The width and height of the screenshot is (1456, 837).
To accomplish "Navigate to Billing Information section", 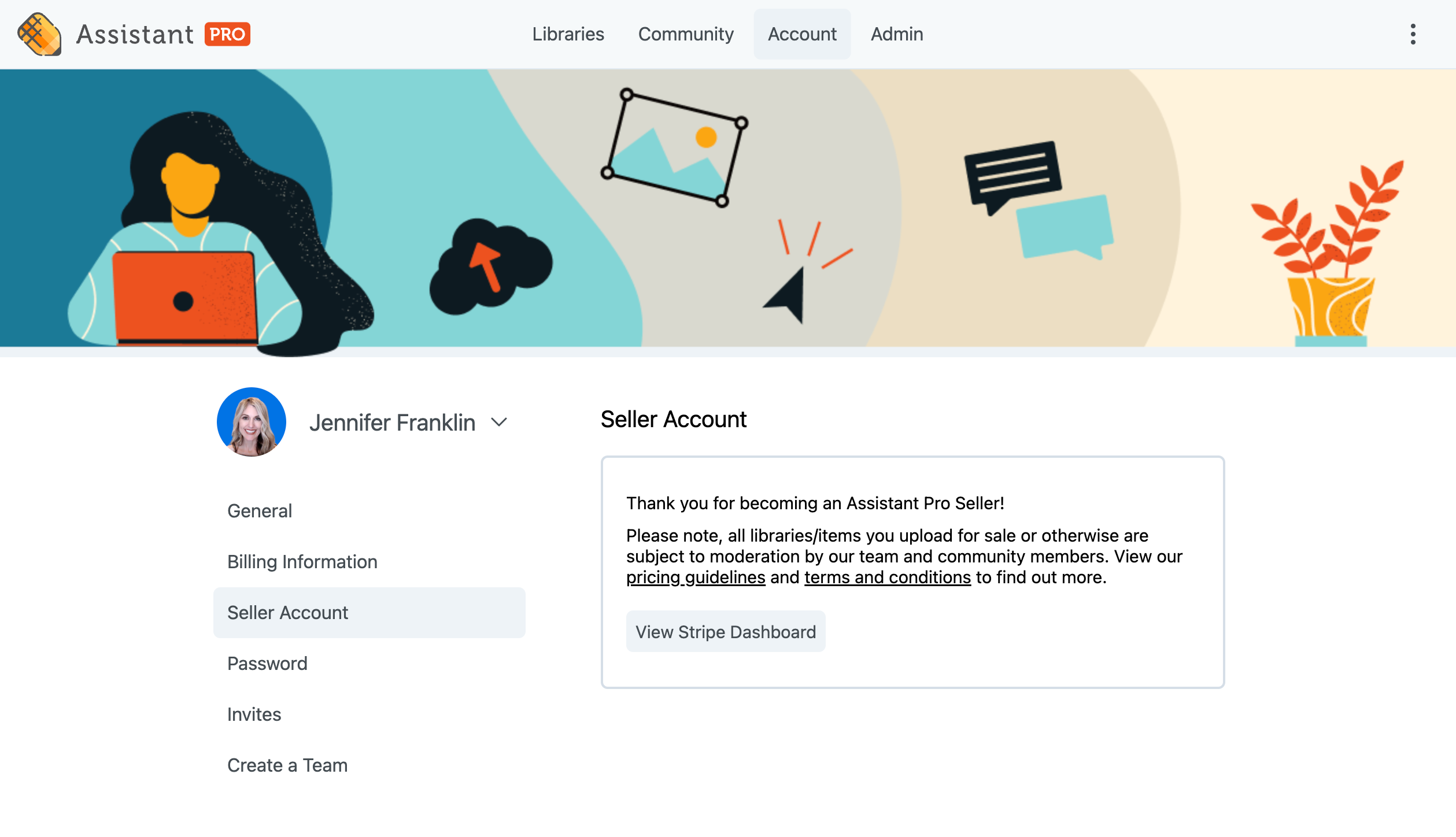I will tap(302, 561).
